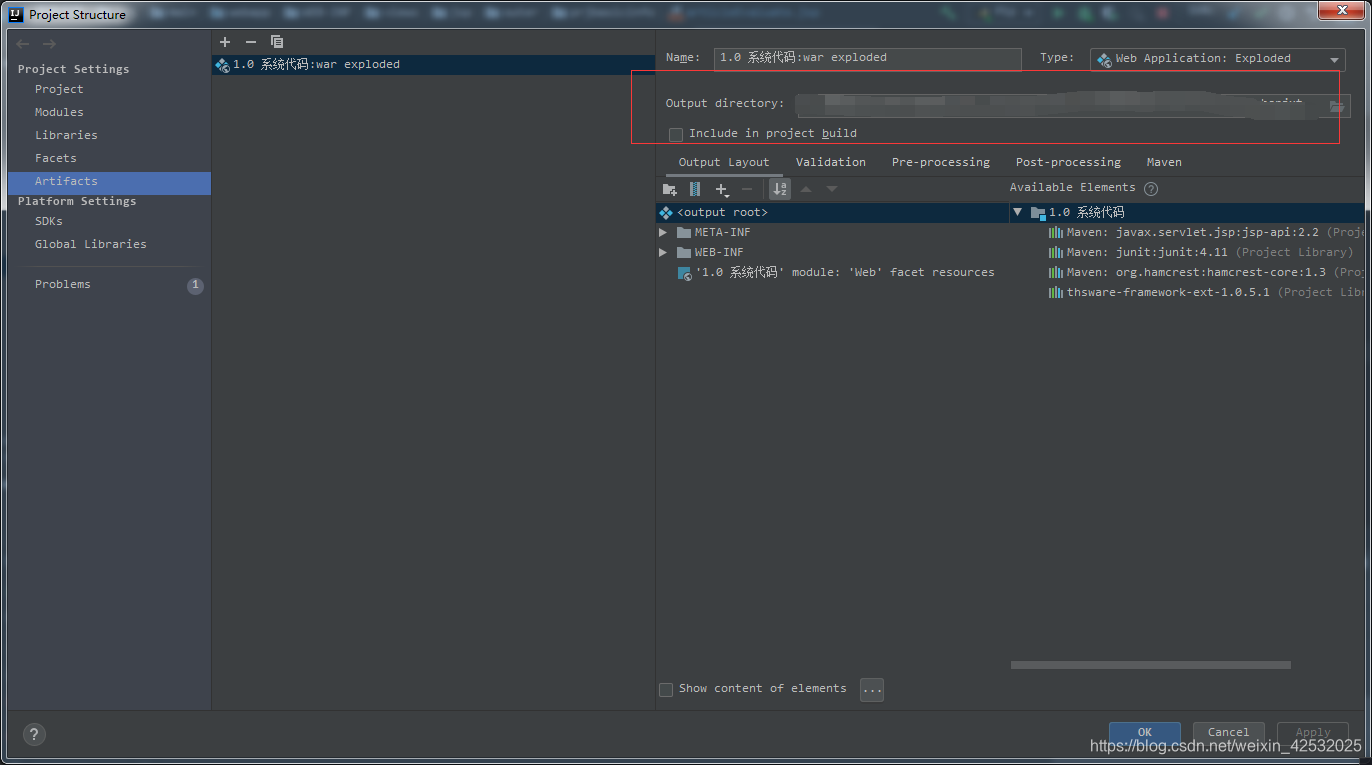Open the Post-processing tab

click(1068, 162)
